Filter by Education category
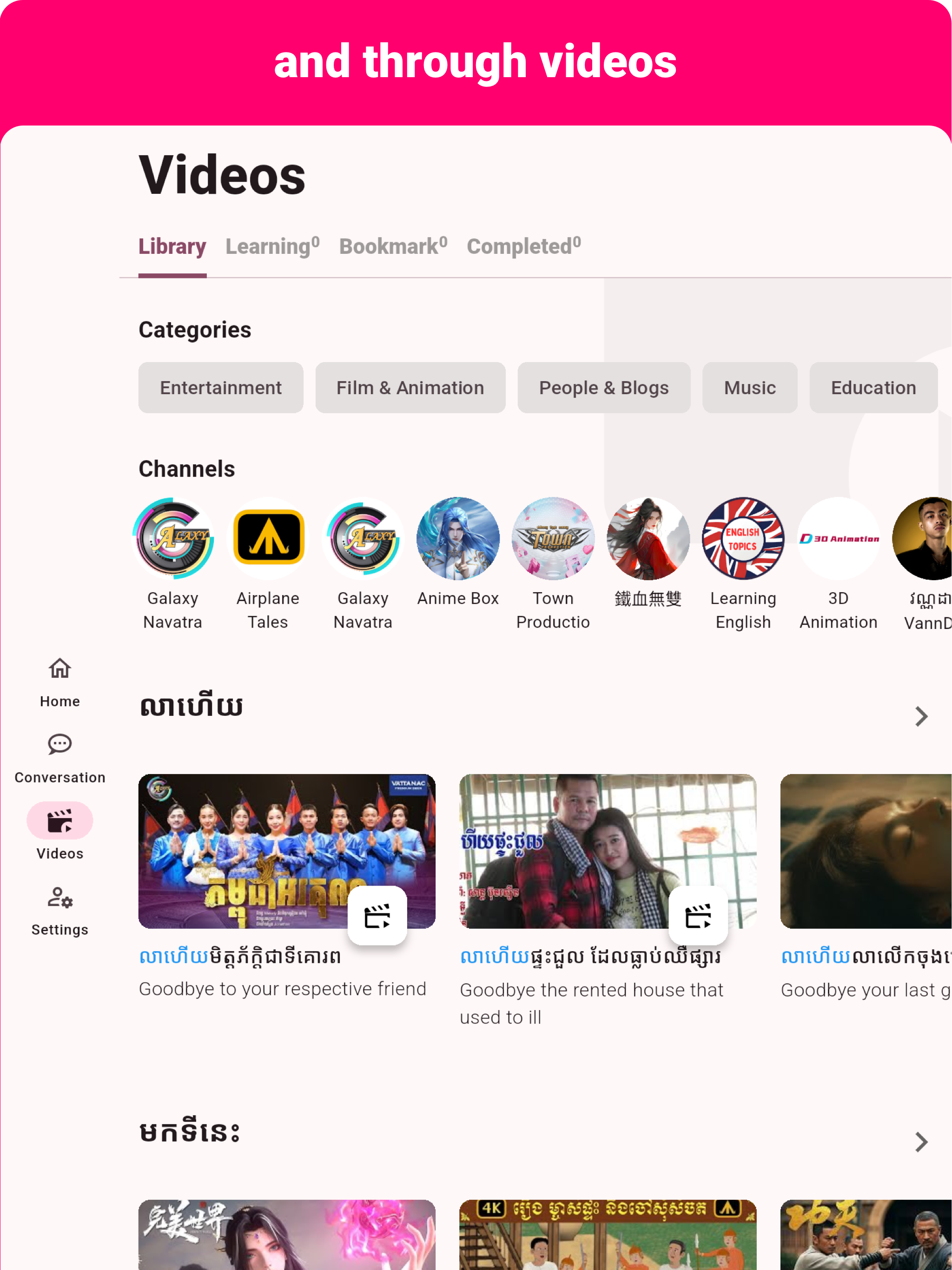952x1270 pixels. tap(873, 388)
